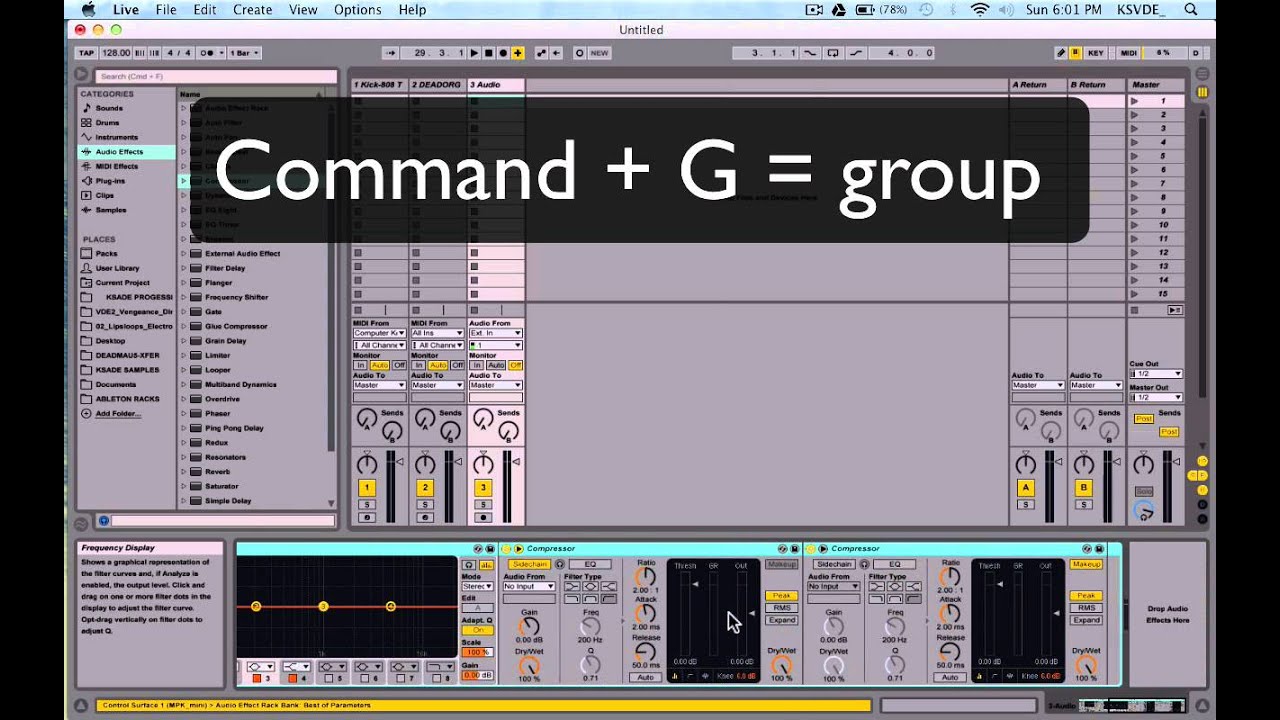Screen dimensions: 1280x720
Task: Select Expand mode on the first Compressor
Action: [781, 620]
